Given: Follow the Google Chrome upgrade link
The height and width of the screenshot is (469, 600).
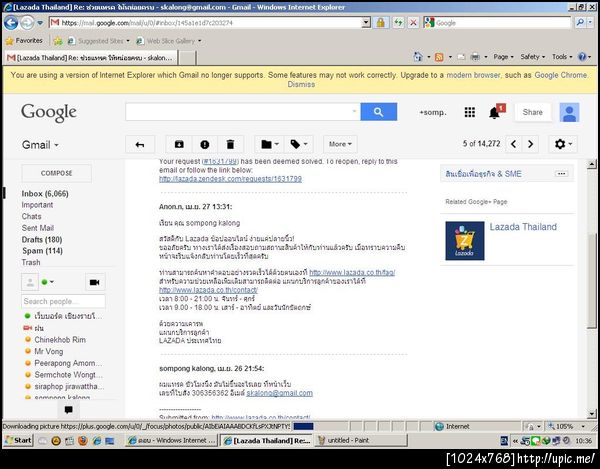Looking at the screenshot, I should coord(561,75).
